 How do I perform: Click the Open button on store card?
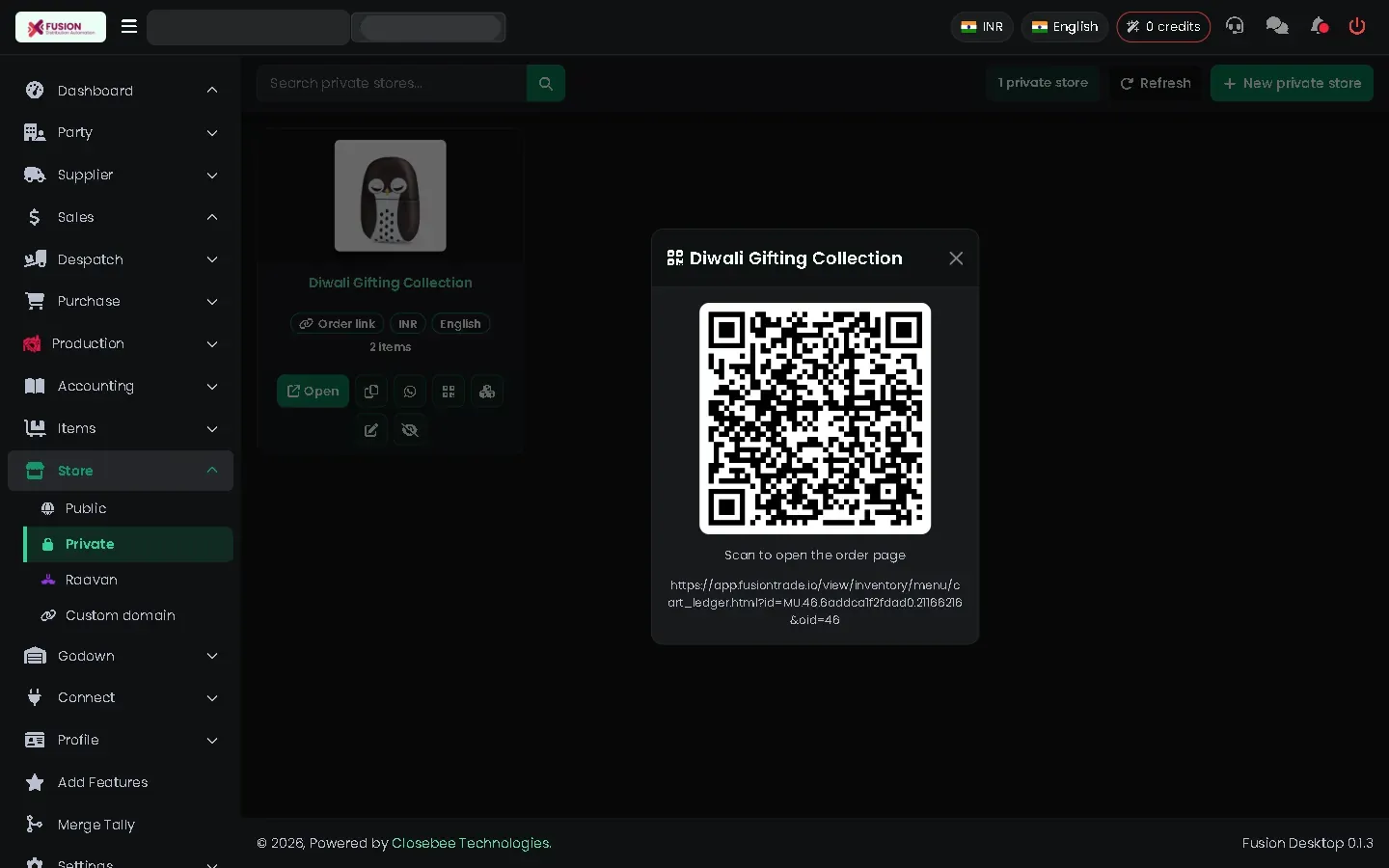(x=313, y=392)
